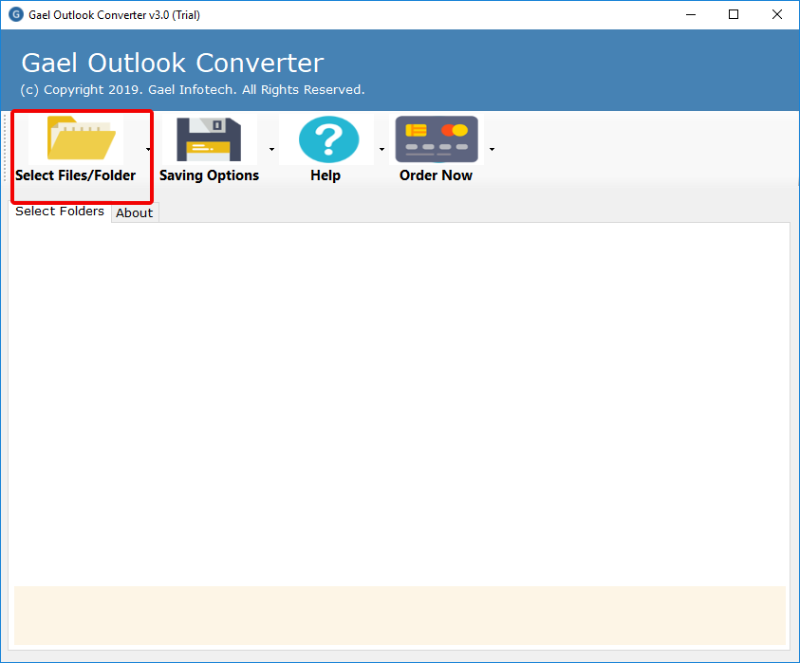800x663 pixels.
Task: Click the Saving Options text label
Action: pyautogui.click(x=209, y=176)
